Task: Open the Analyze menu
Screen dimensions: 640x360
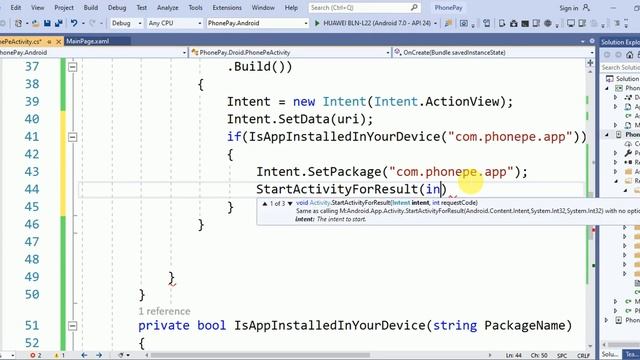Action: [x=167, y=7]
